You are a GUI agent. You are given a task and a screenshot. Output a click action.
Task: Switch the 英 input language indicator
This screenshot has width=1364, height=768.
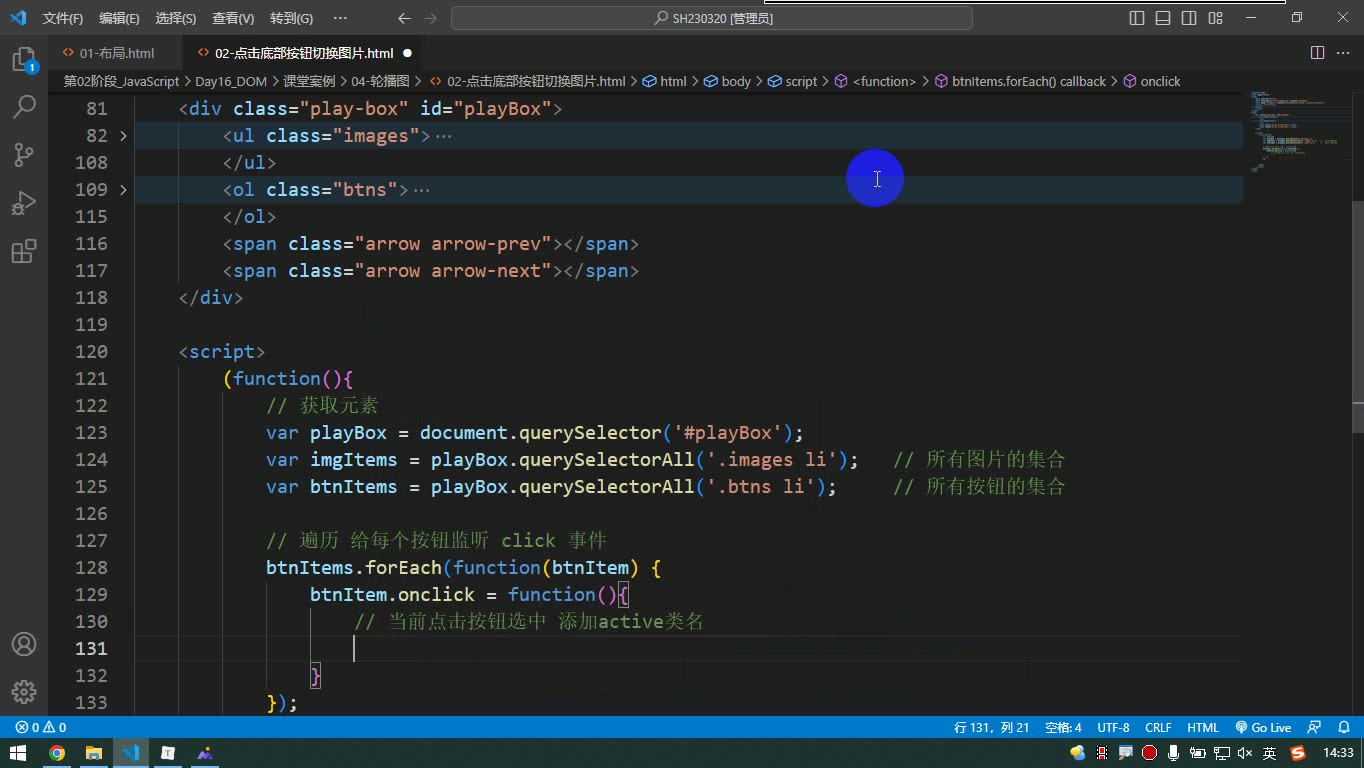point(1269,753)
